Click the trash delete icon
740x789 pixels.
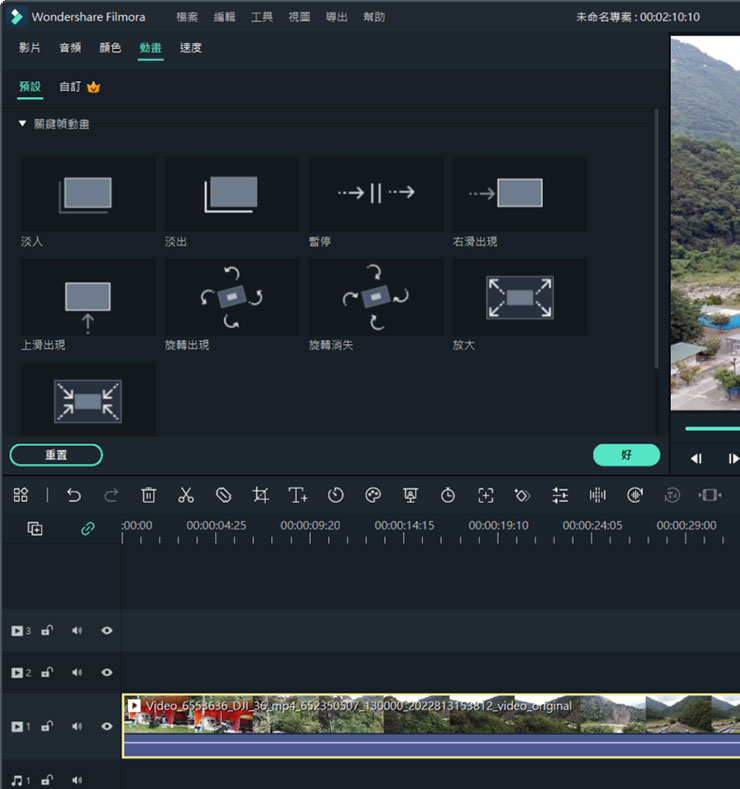click(x=149, y=495)
